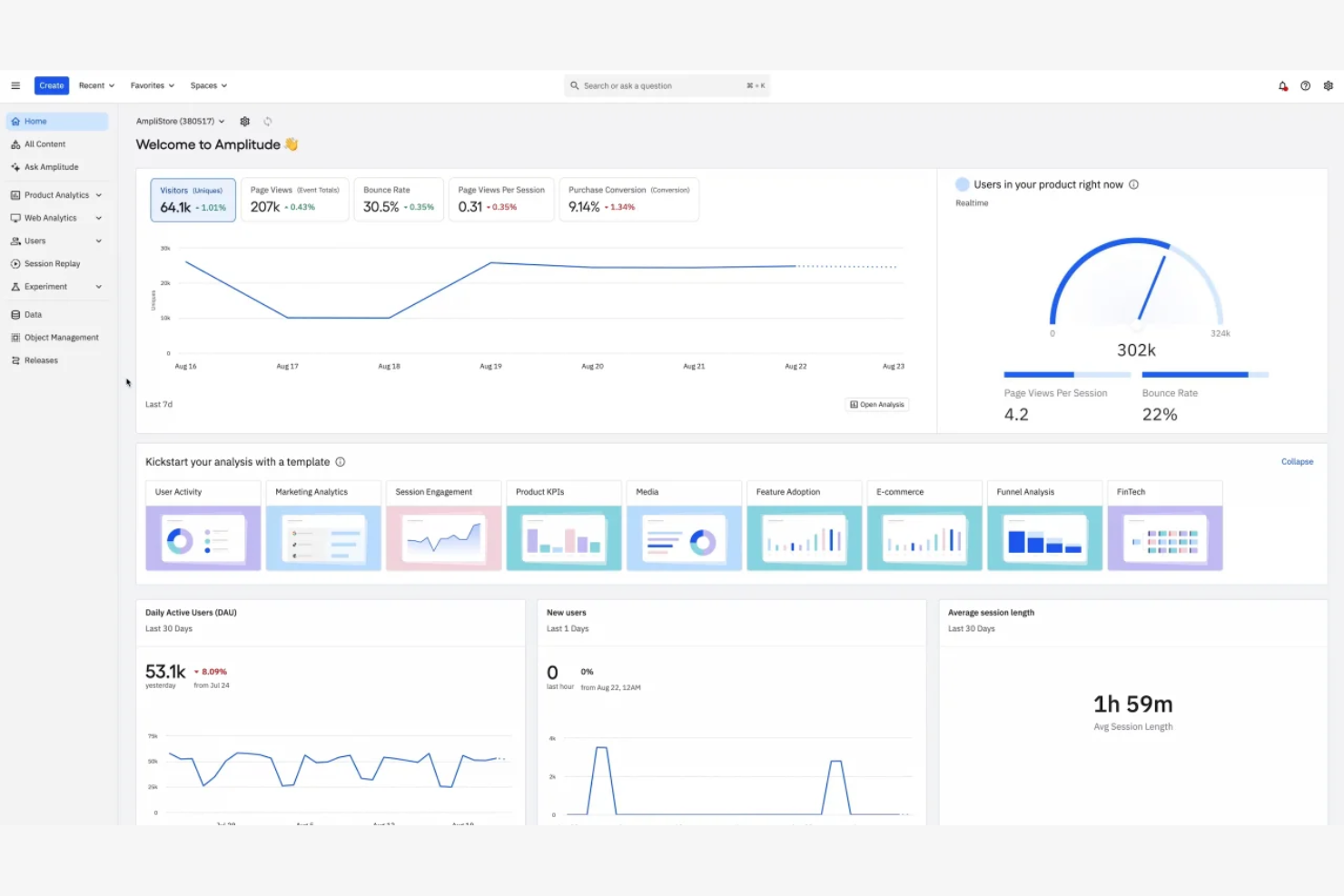Expand Users chevron in sidebar
The width and height of the screenshot is (1344, 896).
point(99,241)
